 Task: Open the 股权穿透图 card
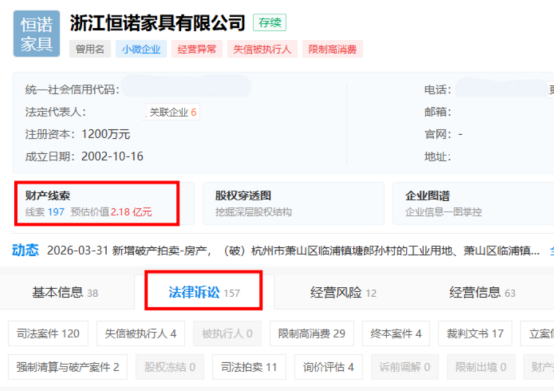tap(293, 203)
